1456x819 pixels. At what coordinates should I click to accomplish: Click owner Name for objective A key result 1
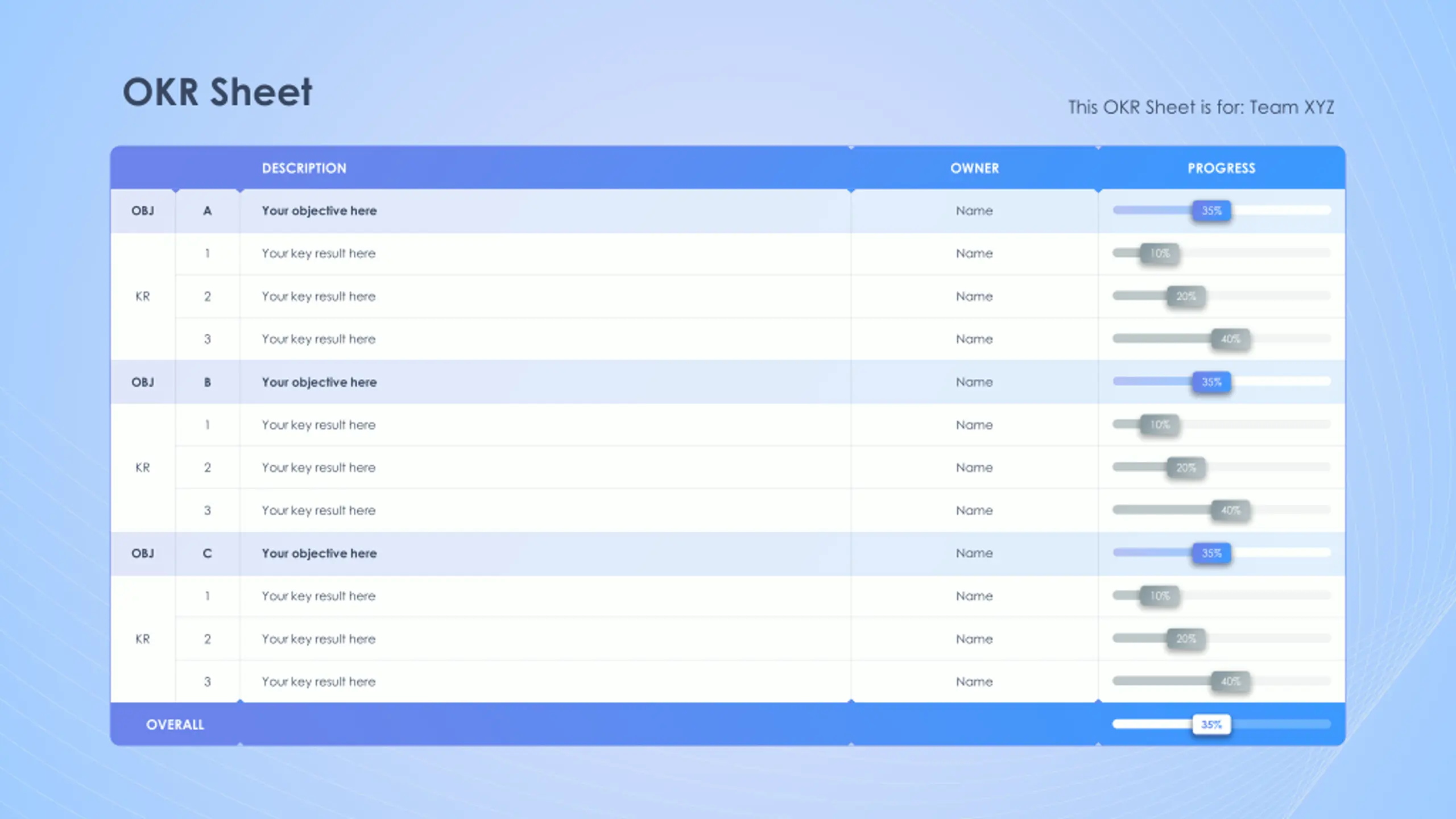pyautogui.click(x=974, y=254)
